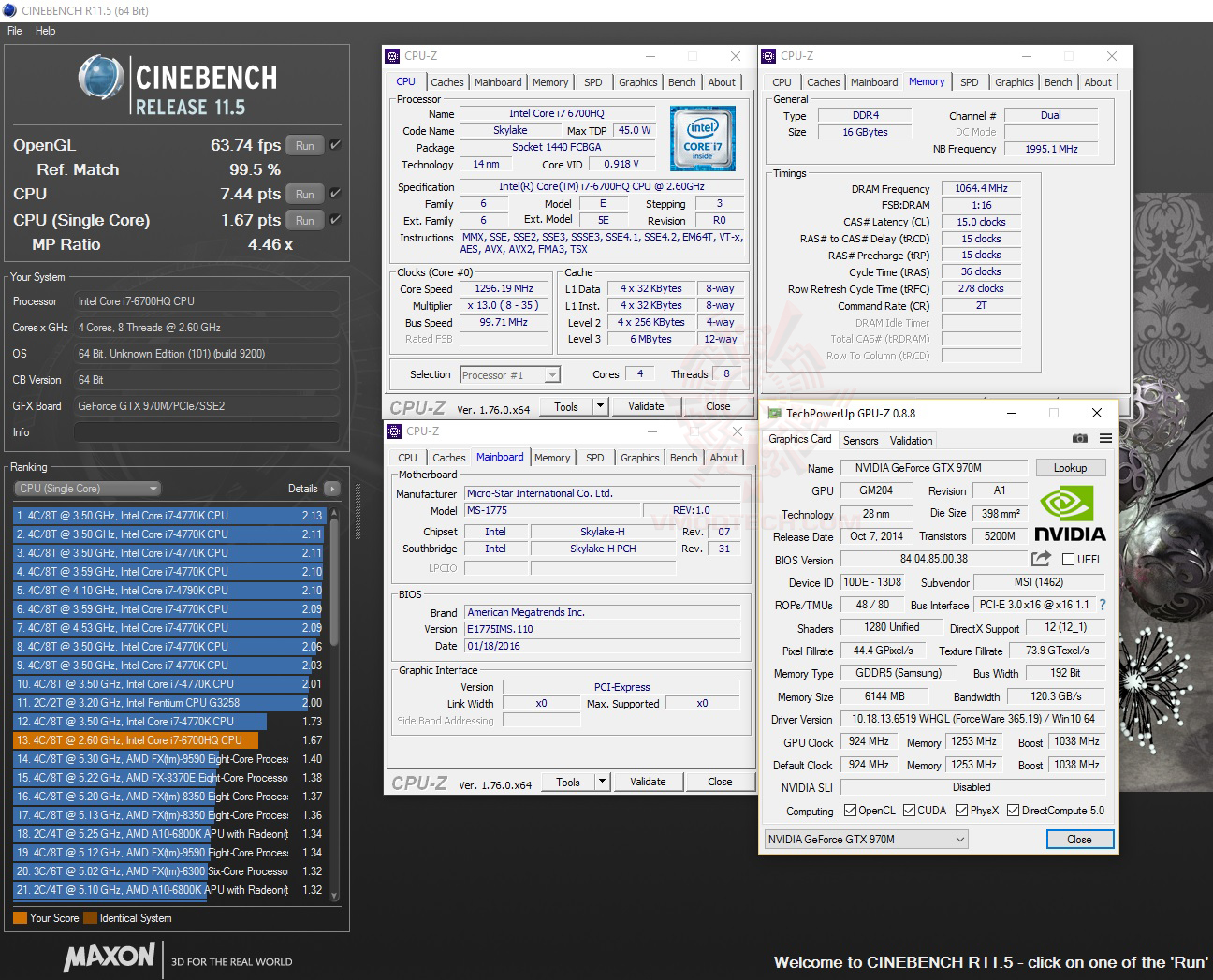
Task: Select the FX-6300 Six-Core ranking row
Action: (168, 870)
